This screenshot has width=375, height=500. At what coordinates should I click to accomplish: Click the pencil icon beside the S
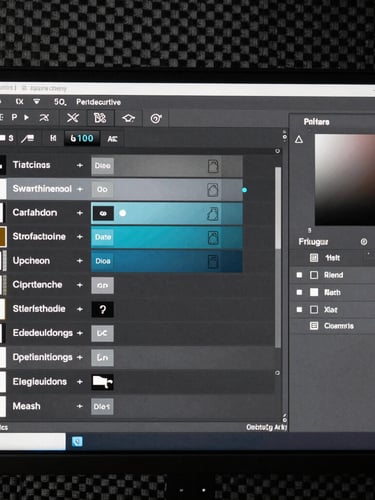point(28,138)
